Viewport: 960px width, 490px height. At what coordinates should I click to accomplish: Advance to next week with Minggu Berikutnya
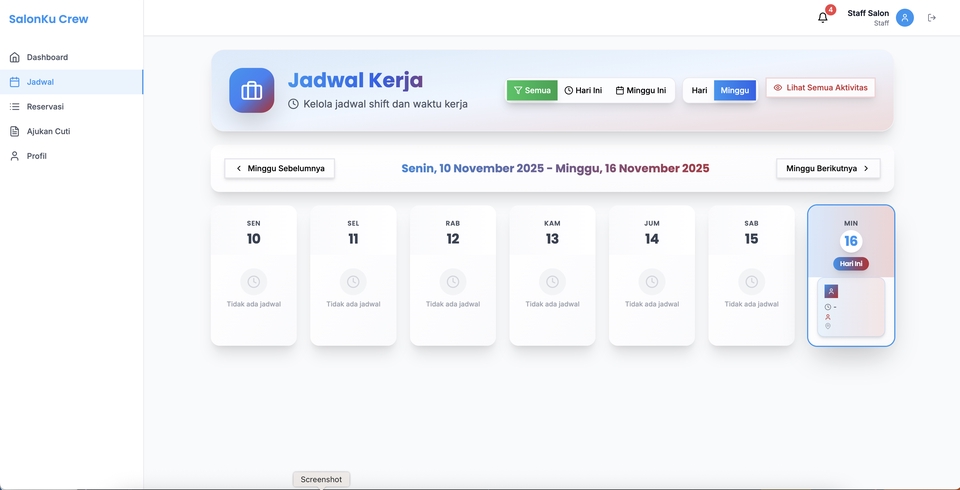pyautogui.click(x=827, y=168)
